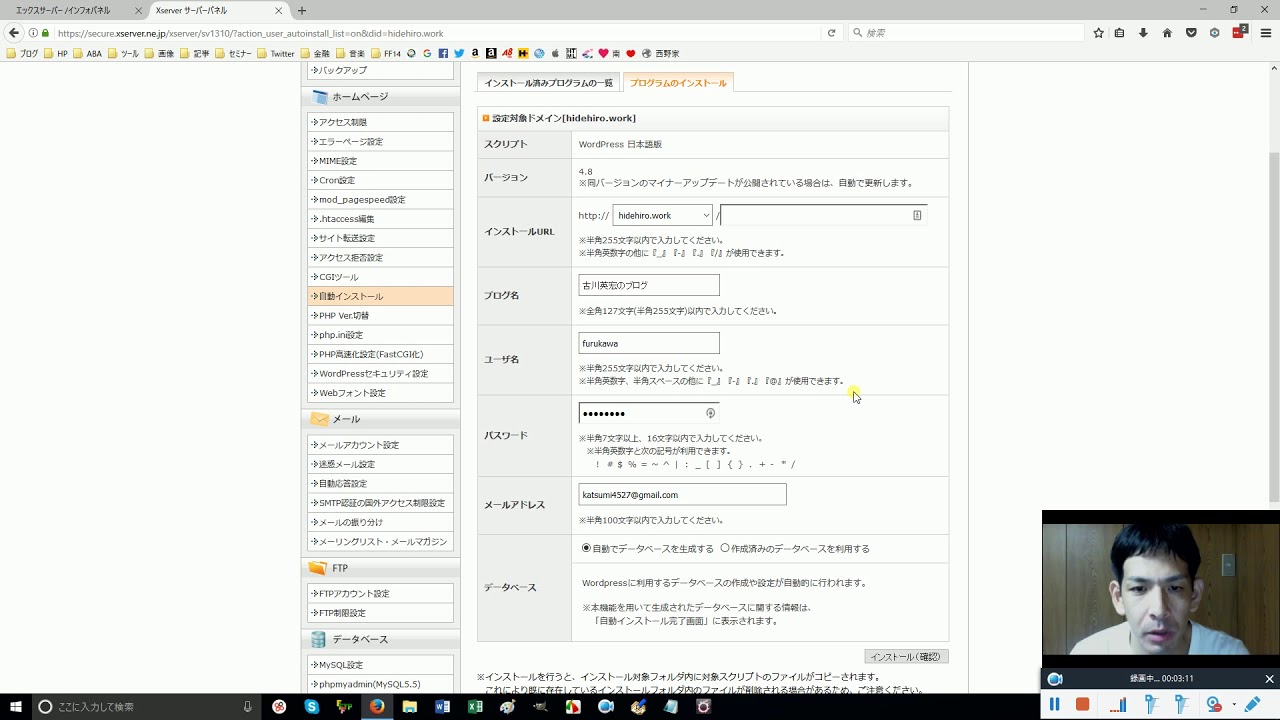The height and width of the screenshot is (720, 1280).
Task: Click the pencil annotation icon in recorder bar
Action: tap(1252, 704)
